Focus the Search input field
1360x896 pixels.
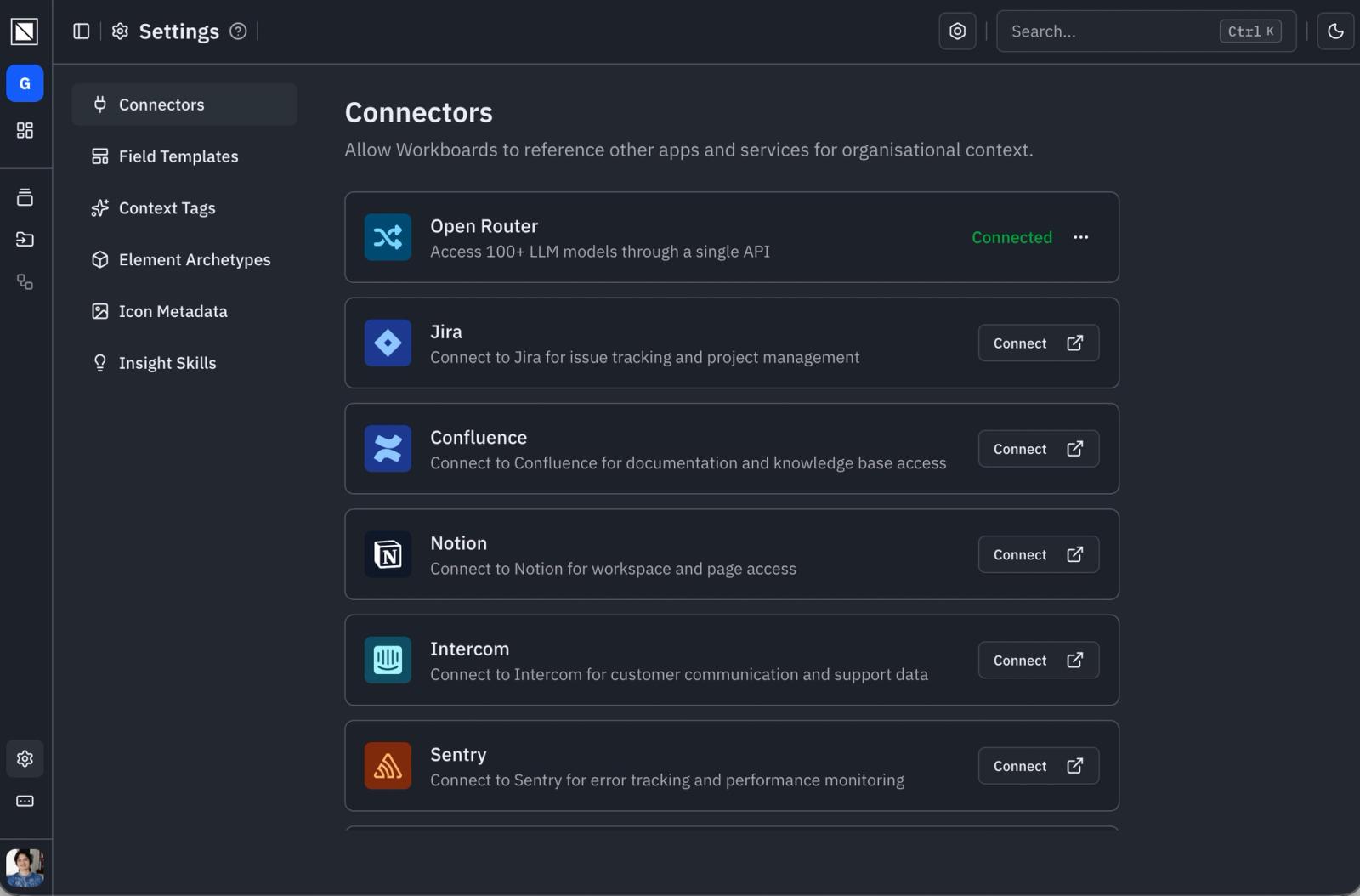click(1146, 31)
